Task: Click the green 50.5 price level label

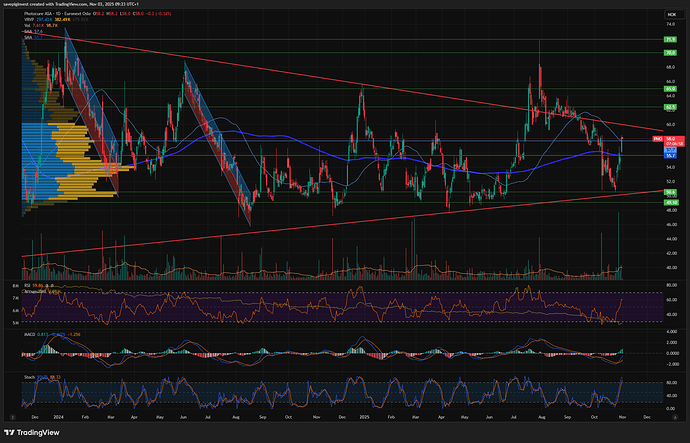Action: coord(670,191)
